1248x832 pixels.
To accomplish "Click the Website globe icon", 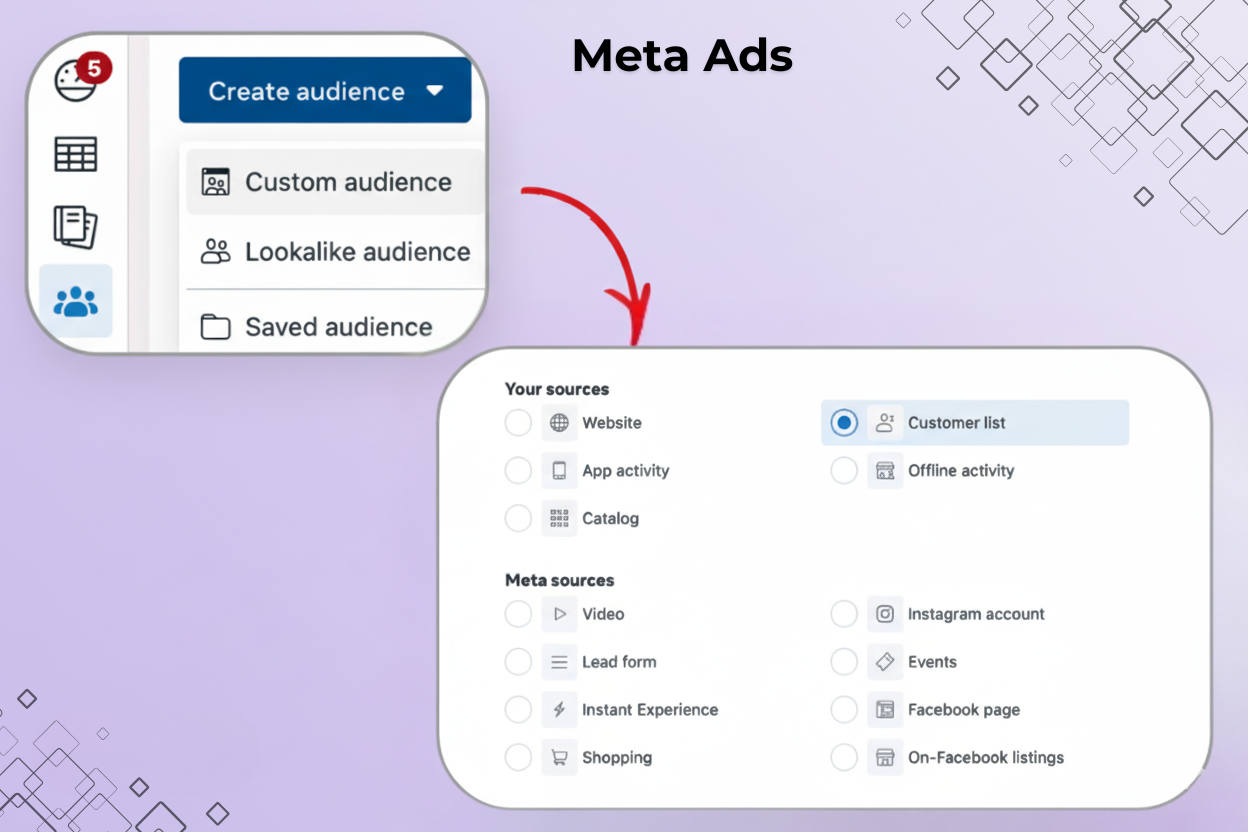I will click(x=559, y=423).
